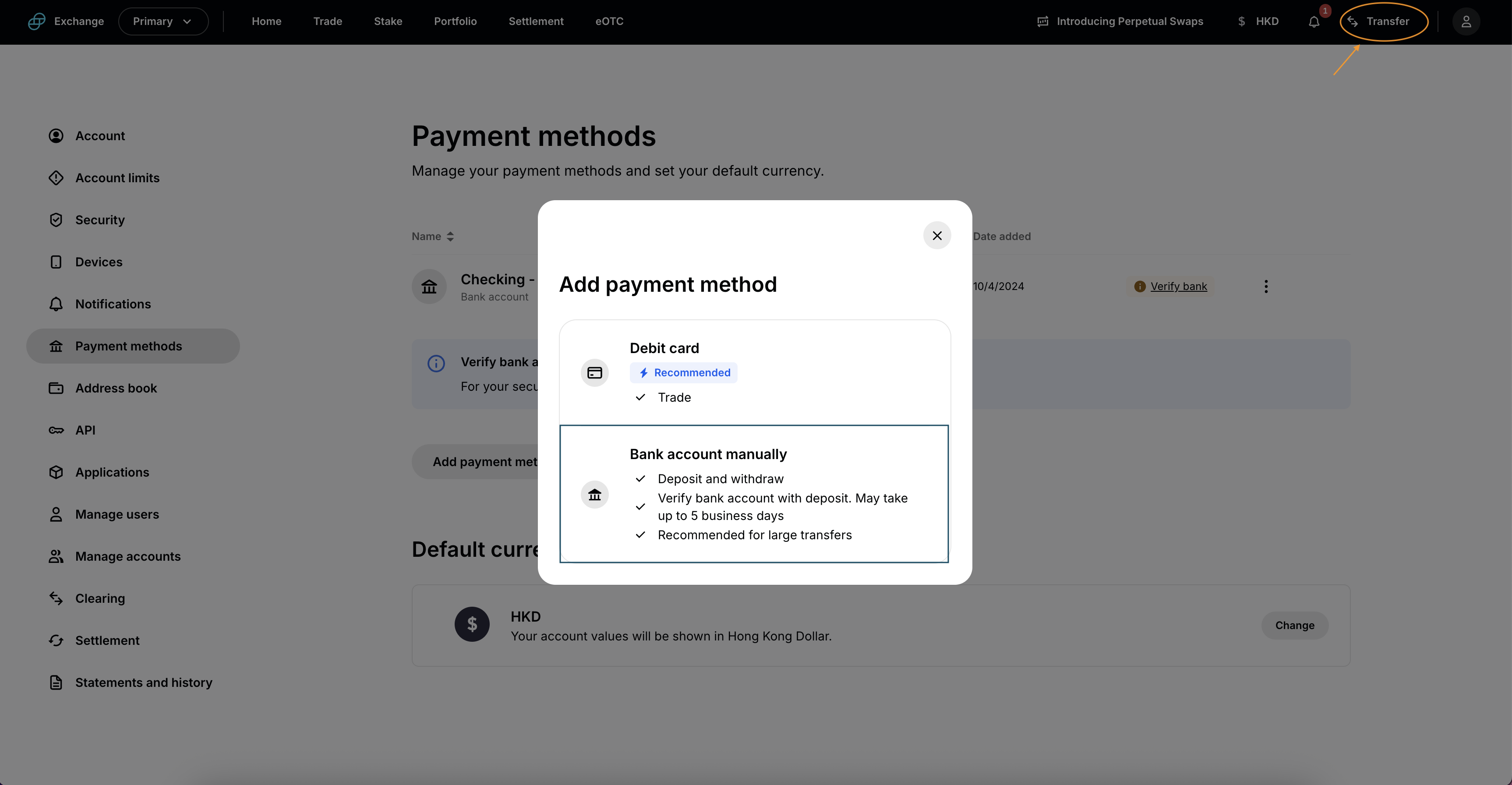Screen dimensions: 1512x785
Task: Click the Exchange logo icon
Action: click(x=36, y=22)
